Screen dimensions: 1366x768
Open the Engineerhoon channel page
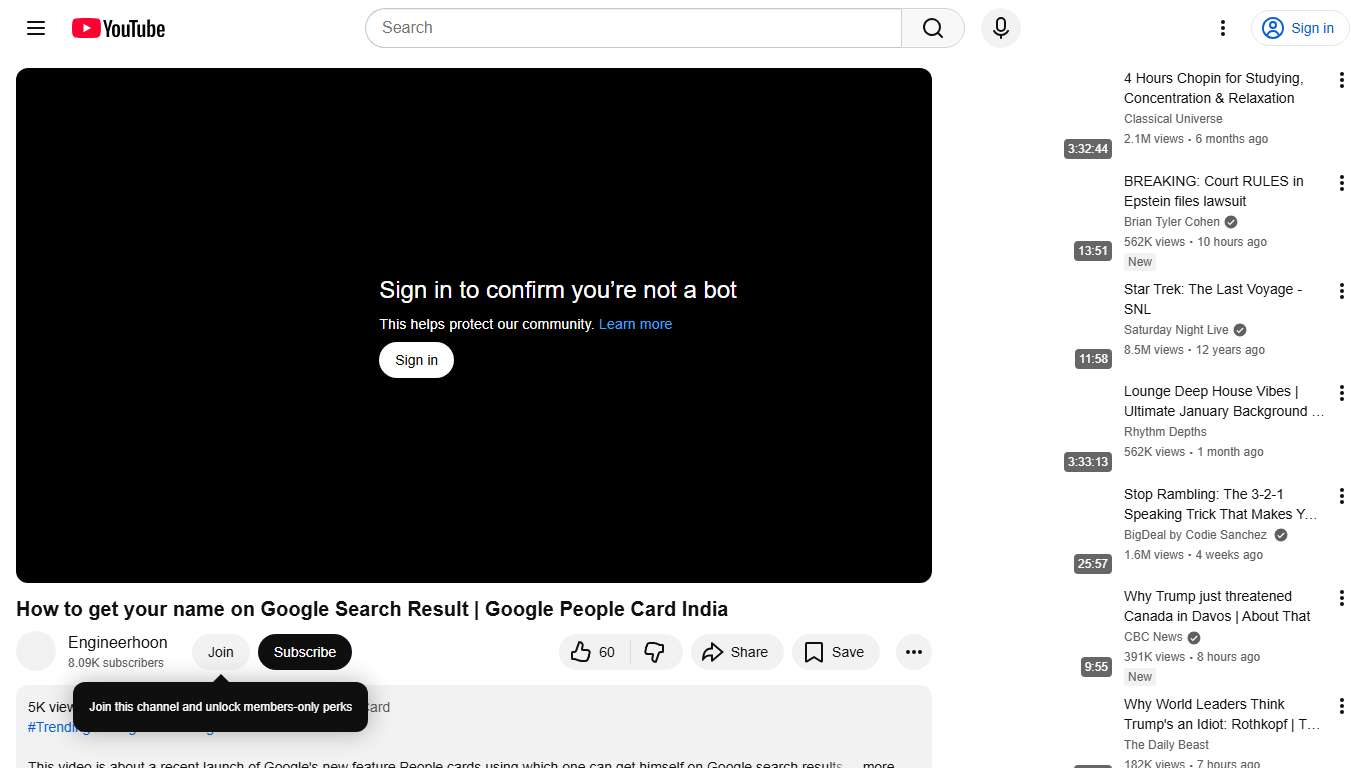[117, 642]
